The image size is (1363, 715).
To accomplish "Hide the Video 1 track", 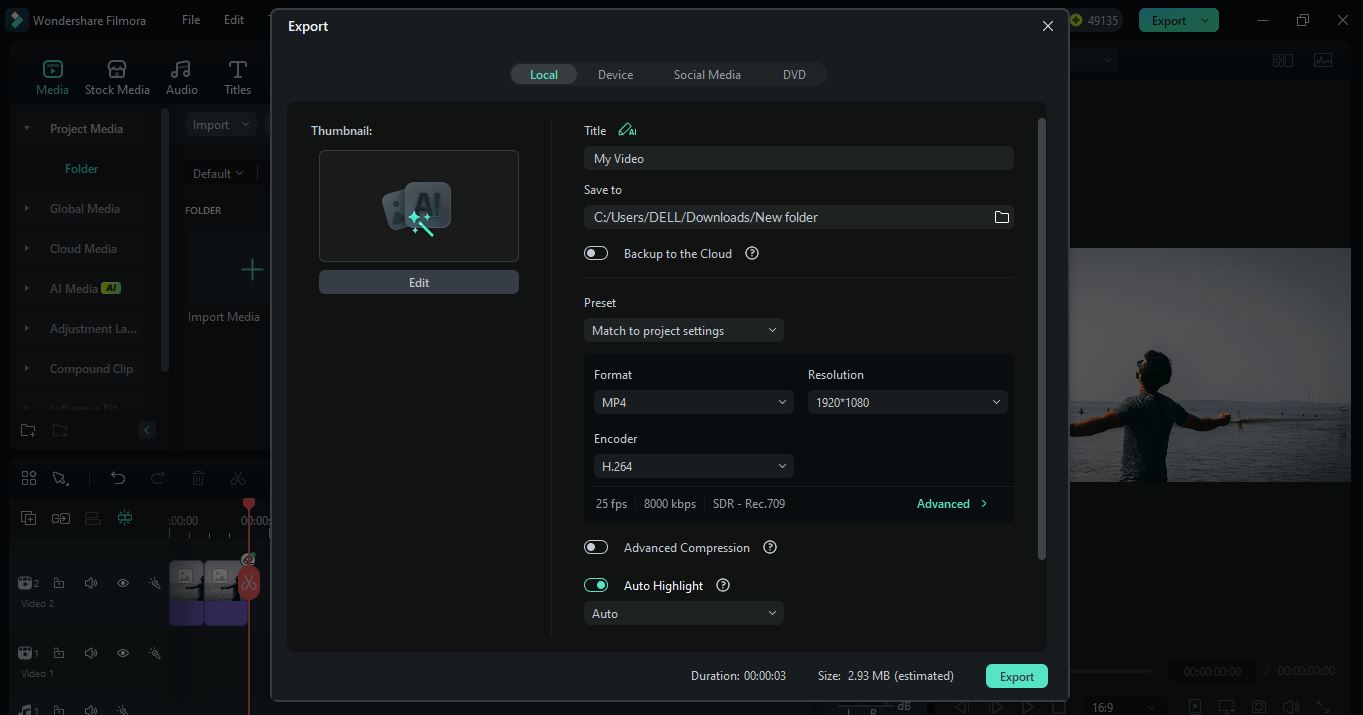I will coord(123,653).
